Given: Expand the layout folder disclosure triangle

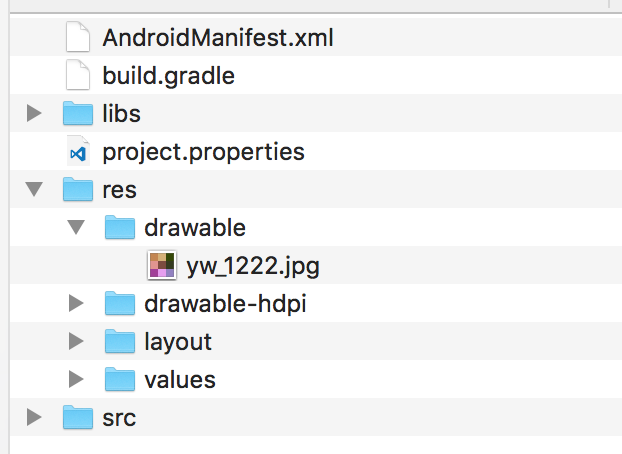Looking at the screenshot, I should pyautogui.click(x=76, y=341).
